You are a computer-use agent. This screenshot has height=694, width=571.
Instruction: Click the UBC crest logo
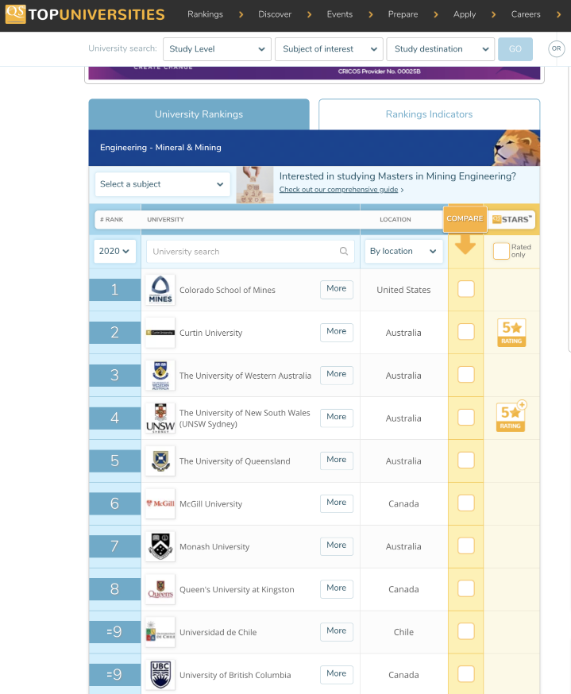tap(160, 675)
